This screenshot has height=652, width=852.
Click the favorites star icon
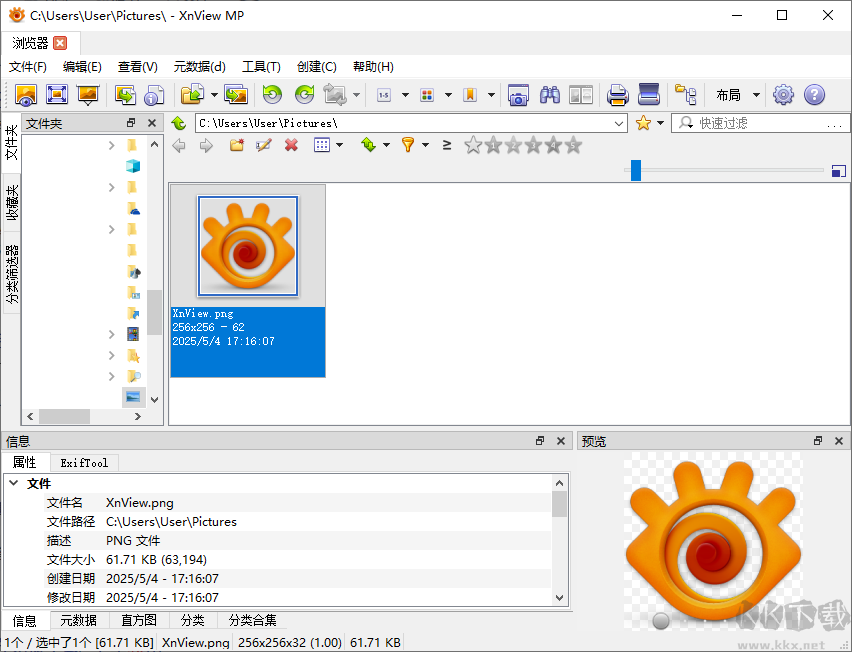pos(643,123)
